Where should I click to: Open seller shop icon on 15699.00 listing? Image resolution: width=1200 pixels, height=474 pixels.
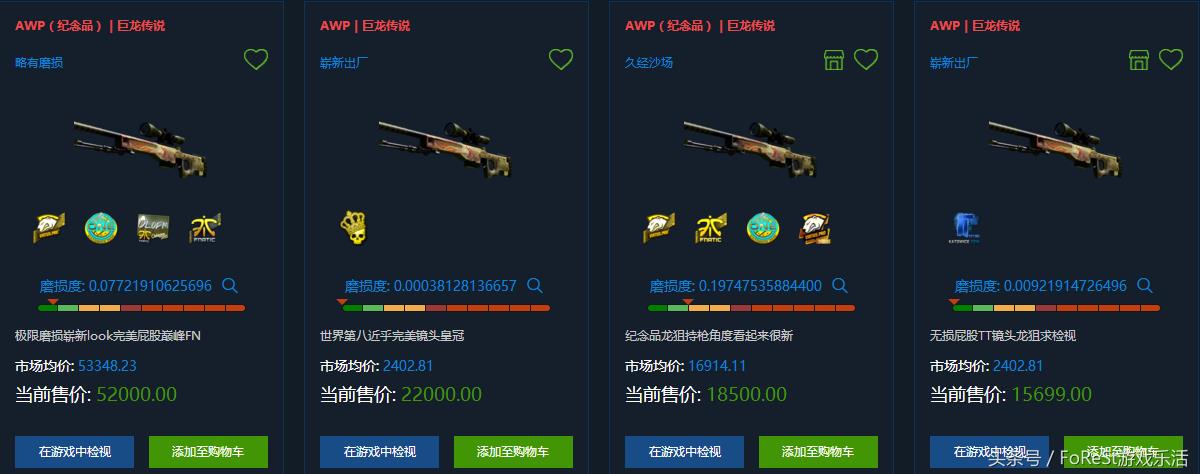(1139, 60)
